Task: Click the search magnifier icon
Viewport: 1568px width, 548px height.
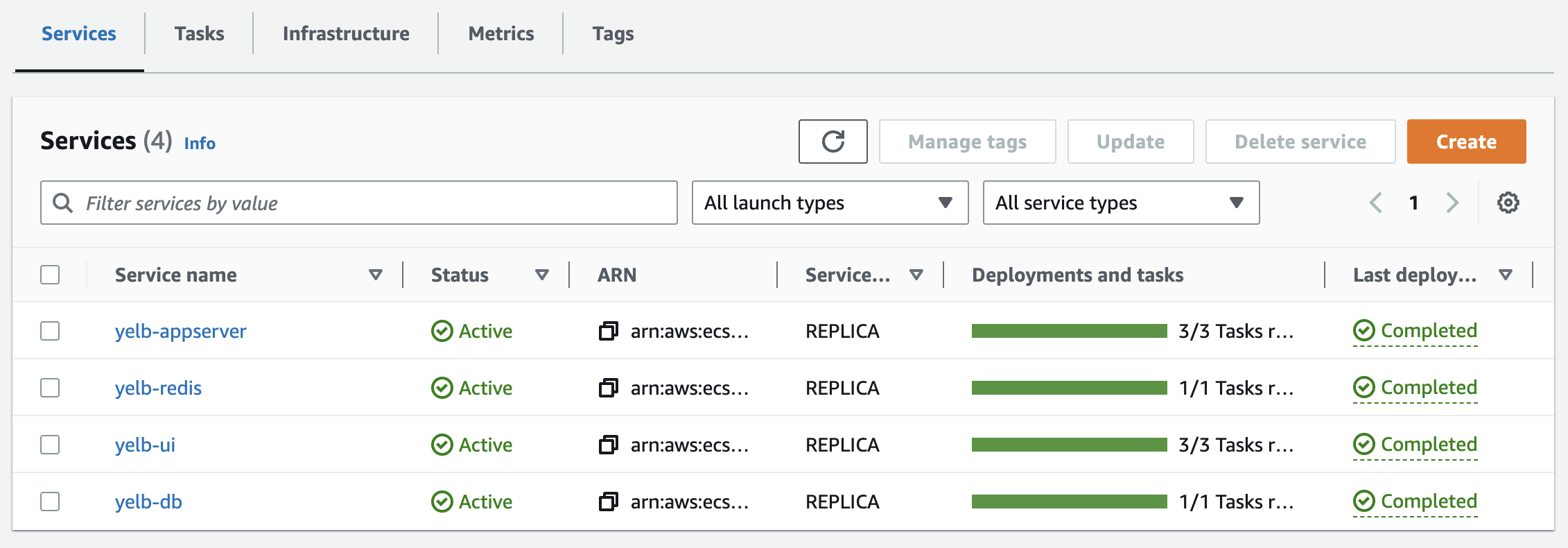Action: [x=63, y=203]
